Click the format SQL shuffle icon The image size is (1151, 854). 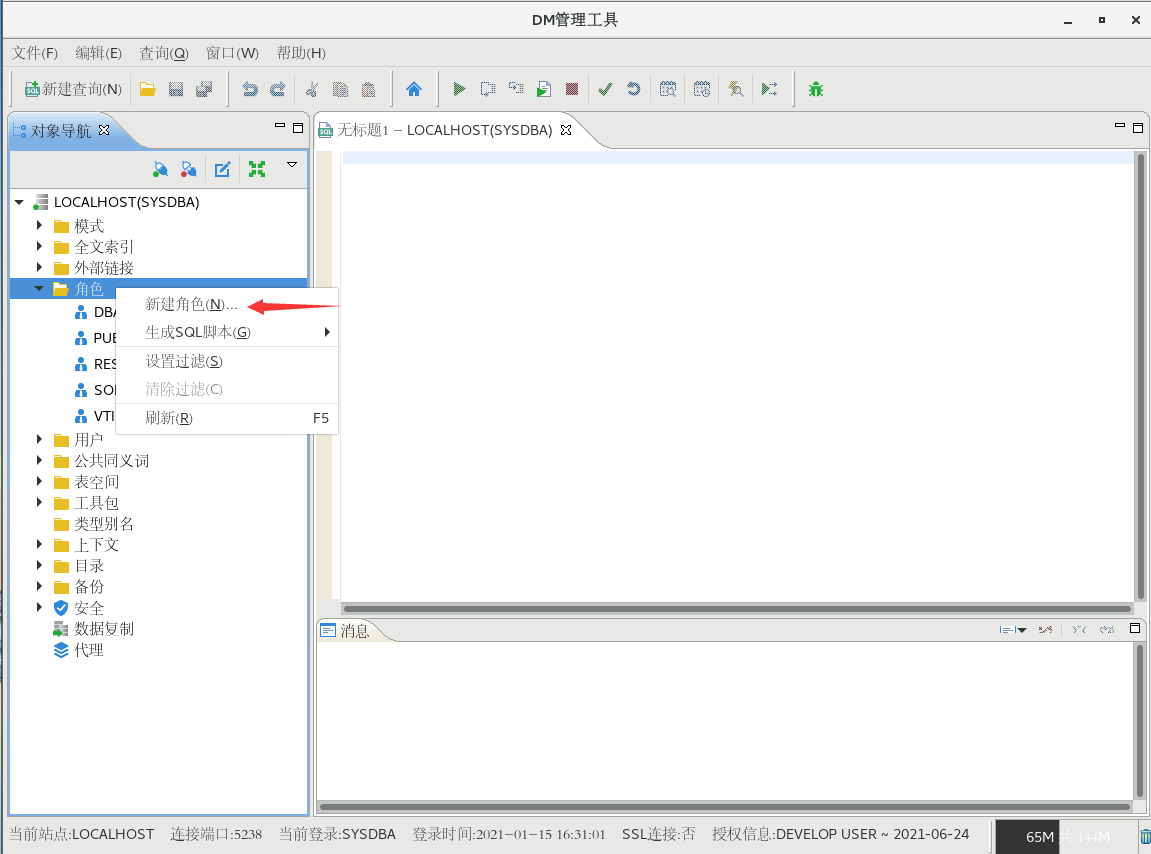[x=769, y=90]
